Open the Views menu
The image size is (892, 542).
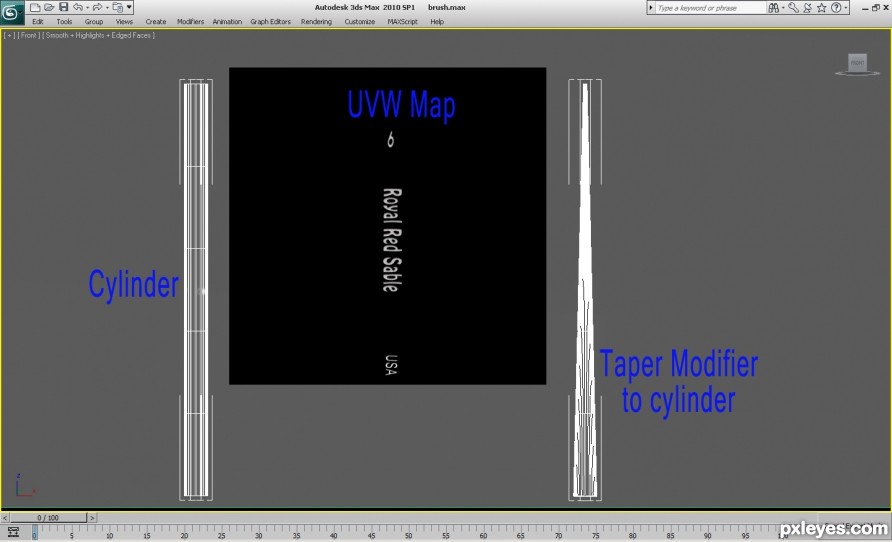tap(124, 22)
